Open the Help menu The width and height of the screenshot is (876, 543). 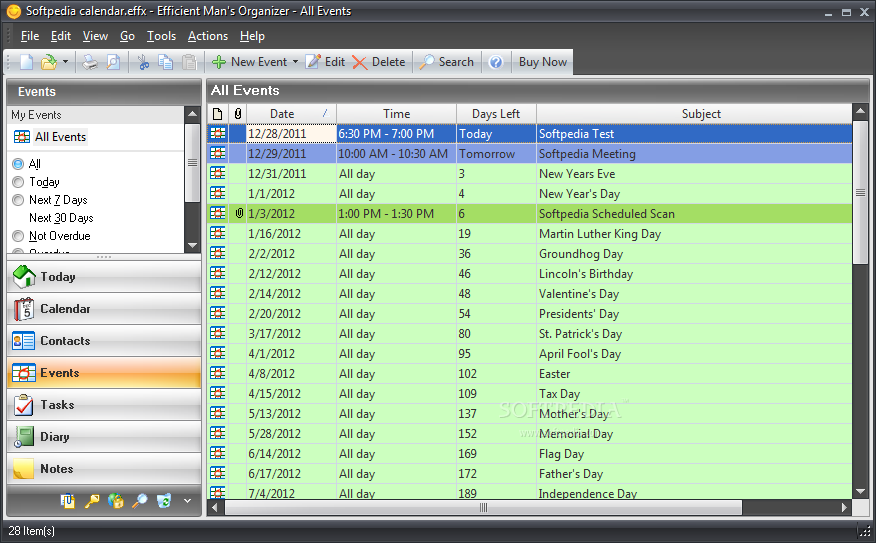point(253,36)
